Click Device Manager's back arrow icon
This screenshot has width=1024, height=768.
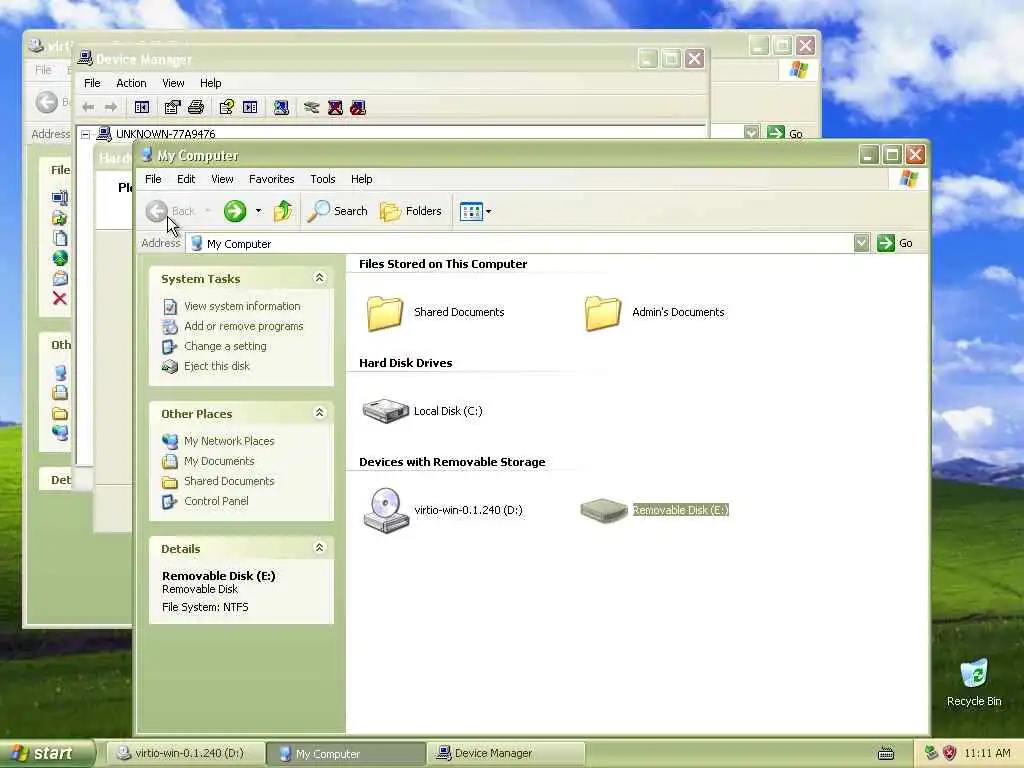[88, 107]
